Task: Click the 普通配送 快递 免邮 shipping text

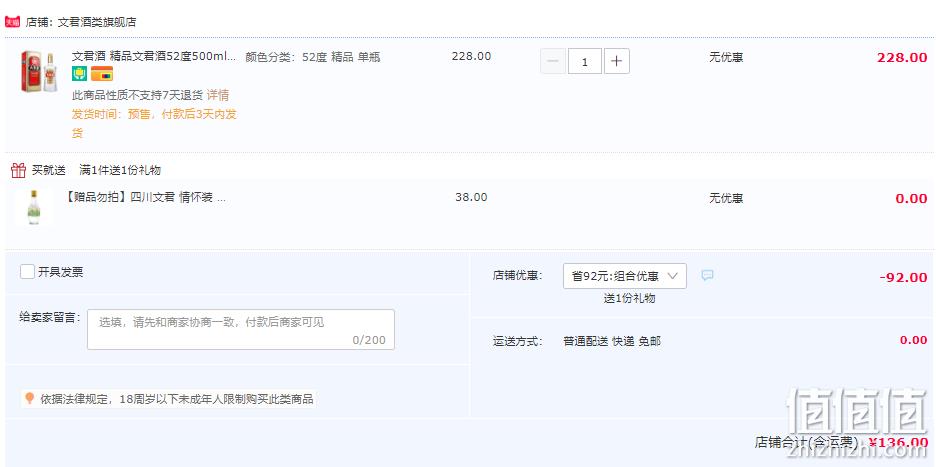Action: tap(612, 342)
